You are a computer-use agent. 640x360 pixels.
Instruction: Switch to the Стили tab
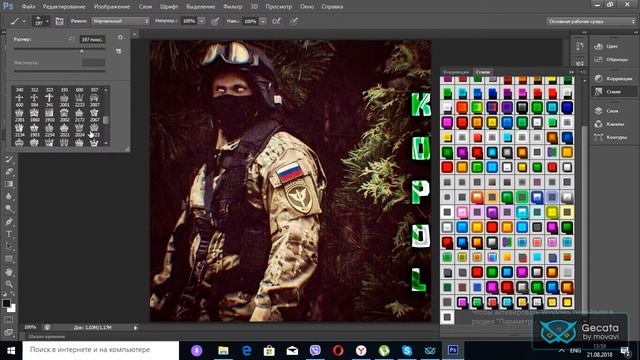tap(482, 72)
